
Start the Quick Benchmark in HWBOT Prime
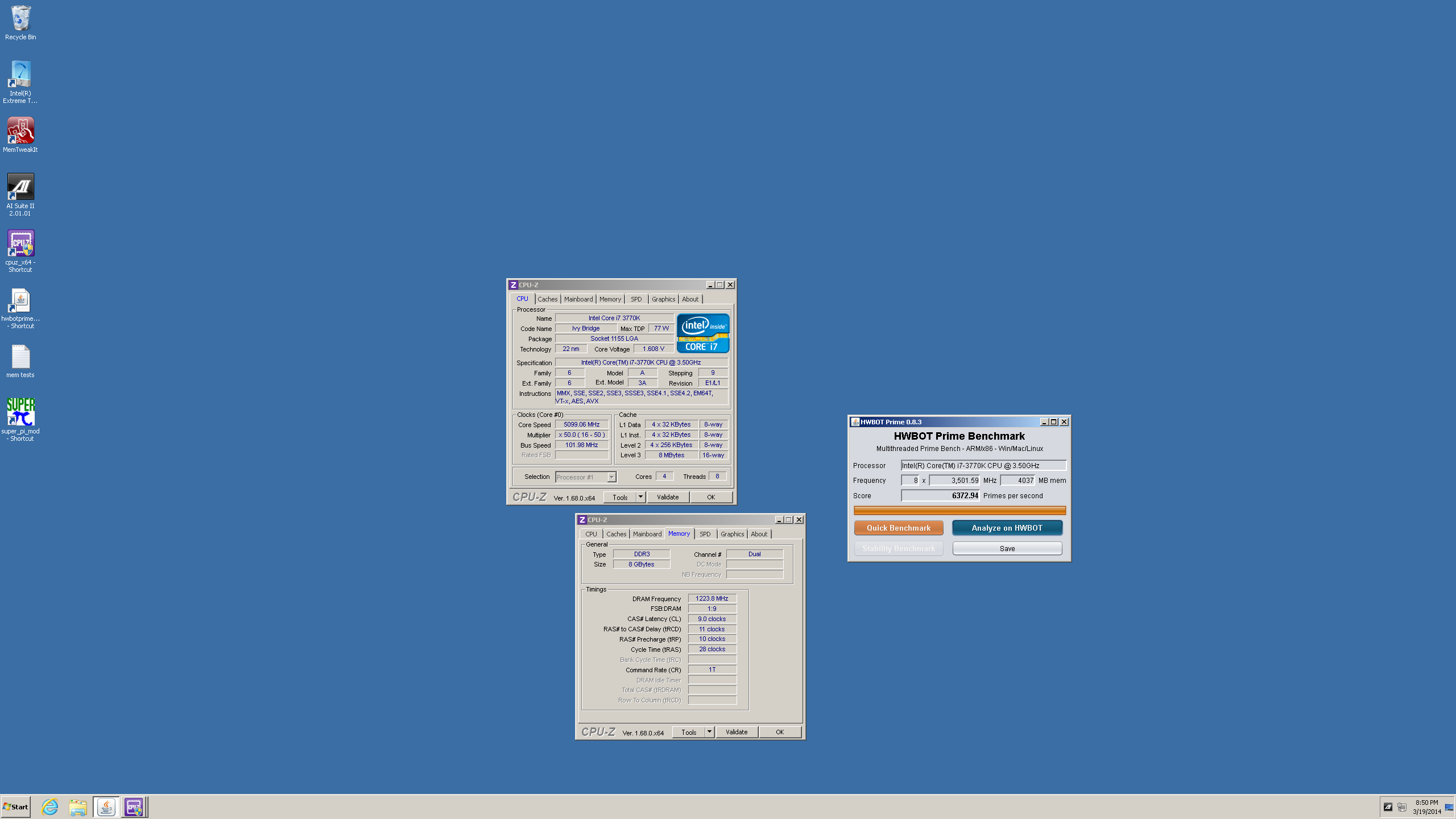click(x=899, y=528)
